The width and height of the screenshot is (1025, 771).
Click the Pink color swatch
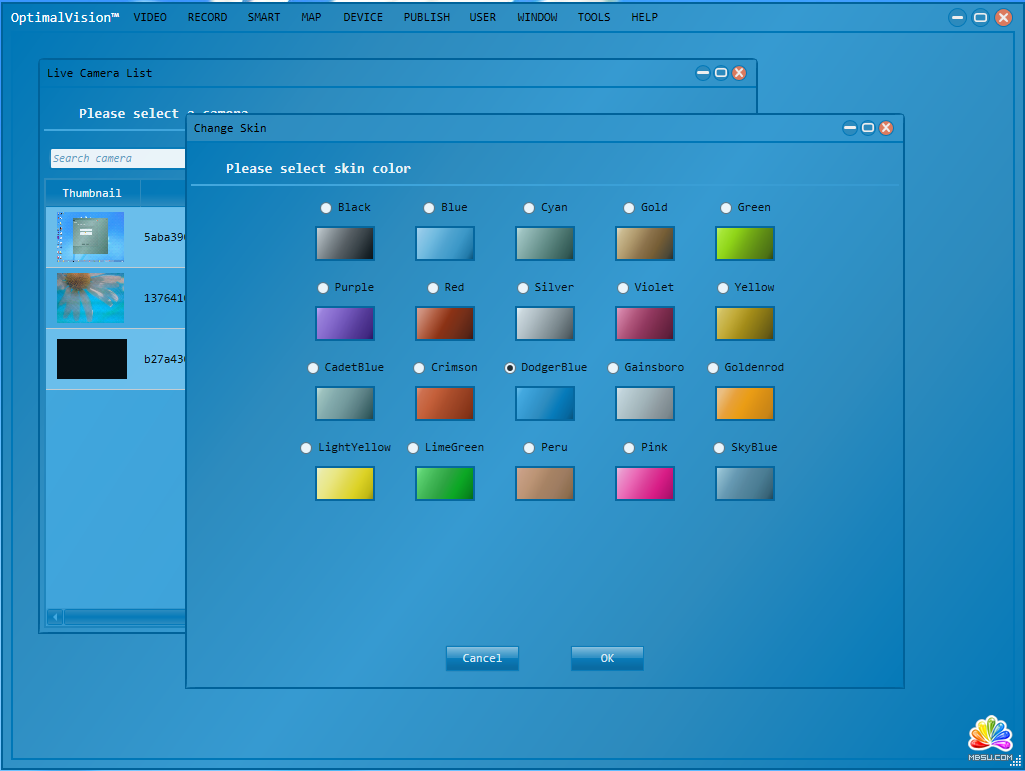644,483
